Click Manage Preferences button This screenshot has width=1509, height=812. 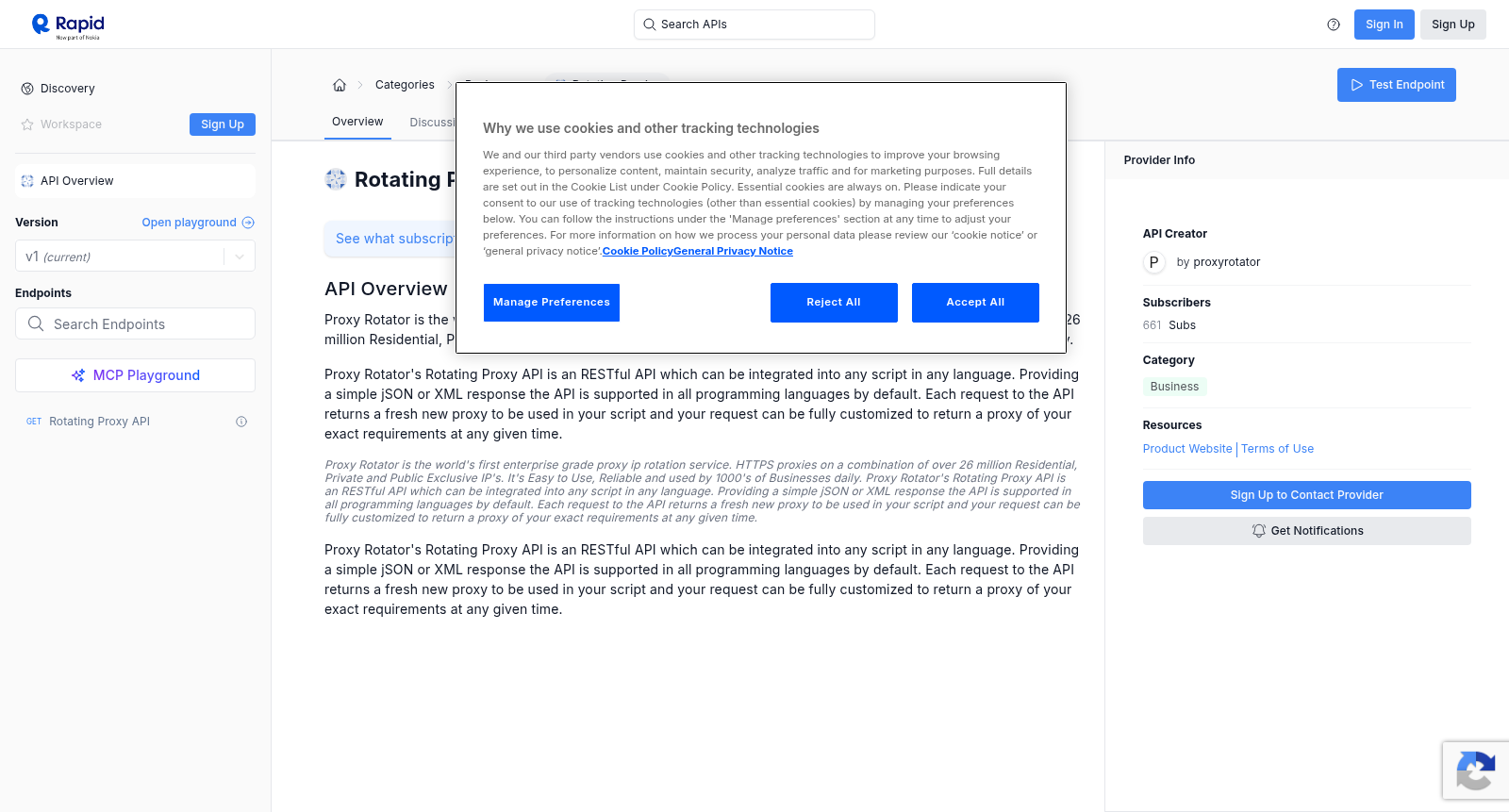[x=552, y=303]
